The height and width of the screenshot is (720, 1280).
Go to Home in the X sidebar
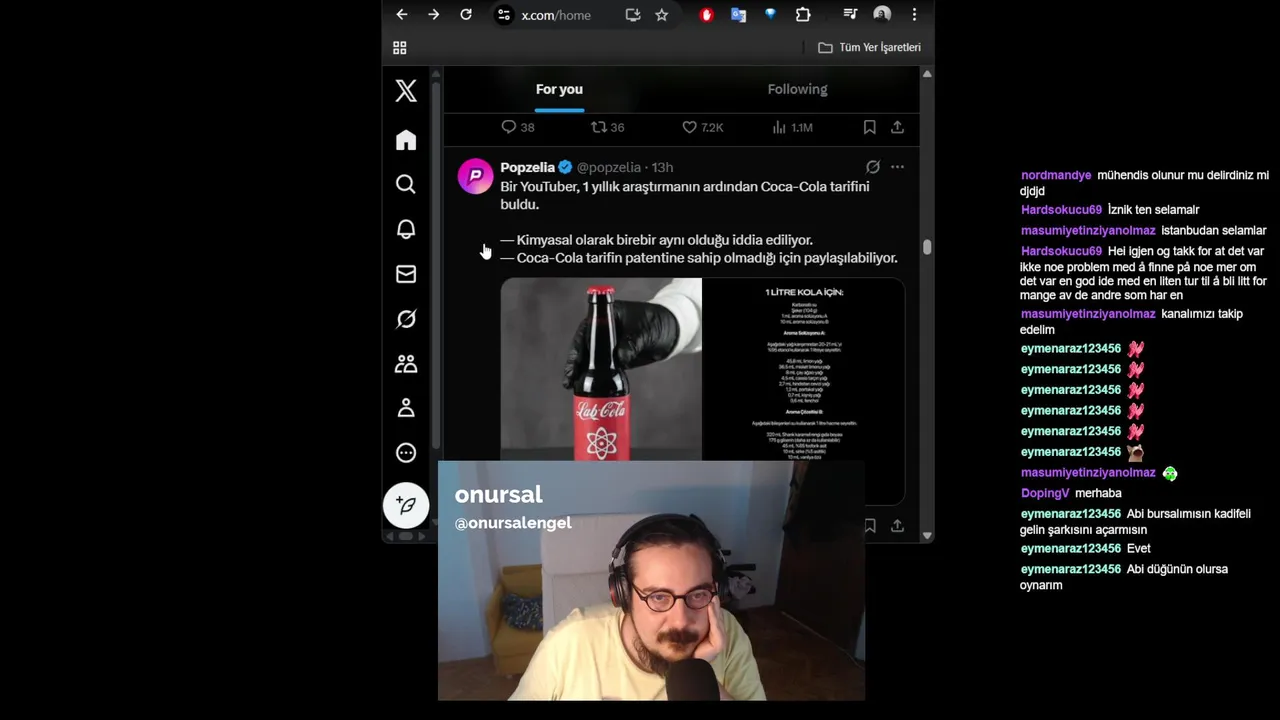[x=406, y=140]
